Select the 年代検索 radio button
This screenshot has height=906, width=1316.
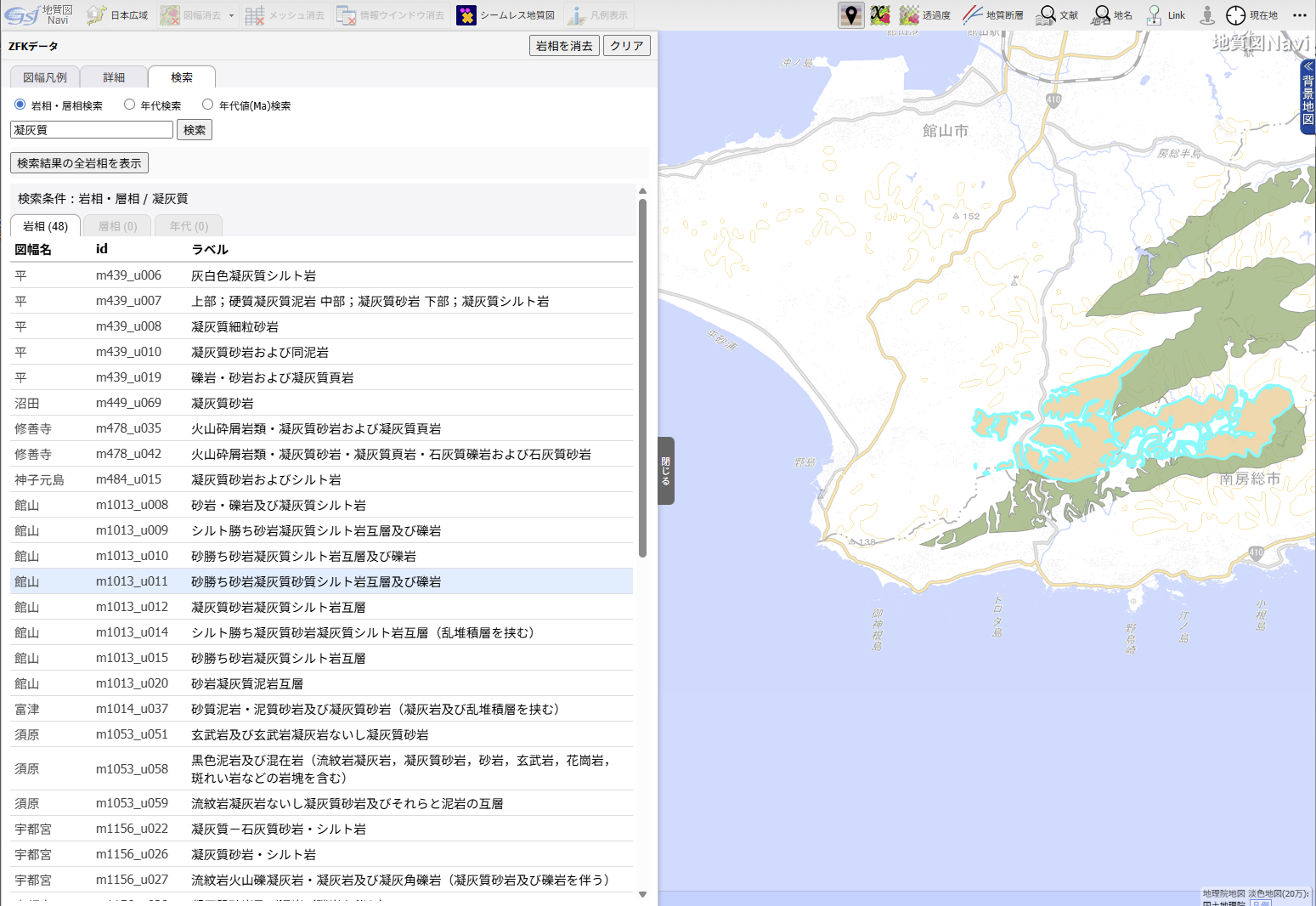coord(130,105)
